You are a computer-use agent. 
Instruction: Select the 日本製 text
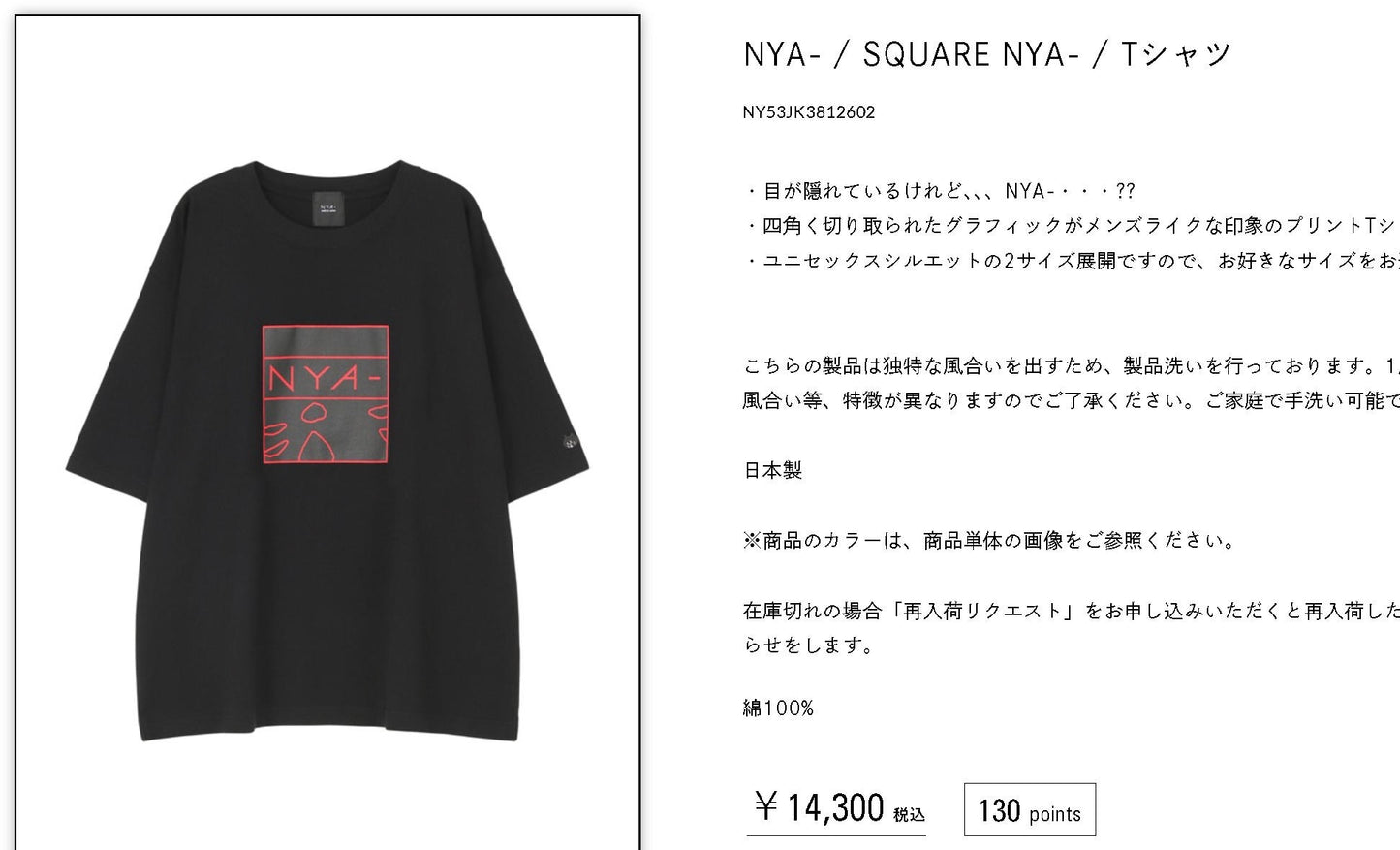773,471
